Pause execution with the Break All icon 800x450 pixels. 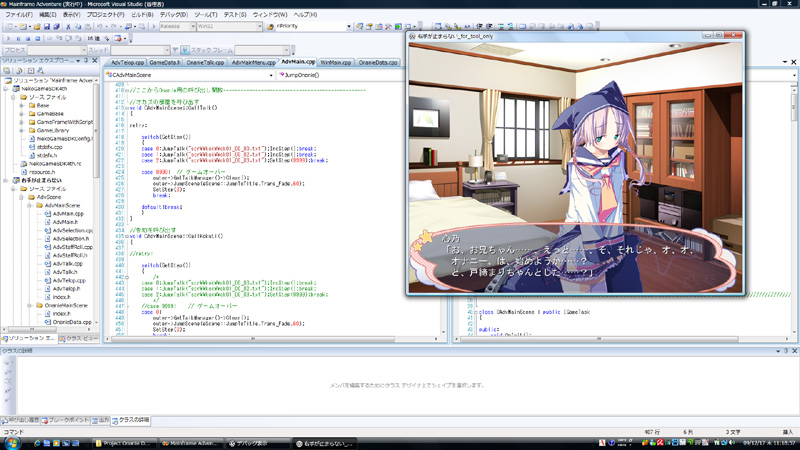coord(18,38)
